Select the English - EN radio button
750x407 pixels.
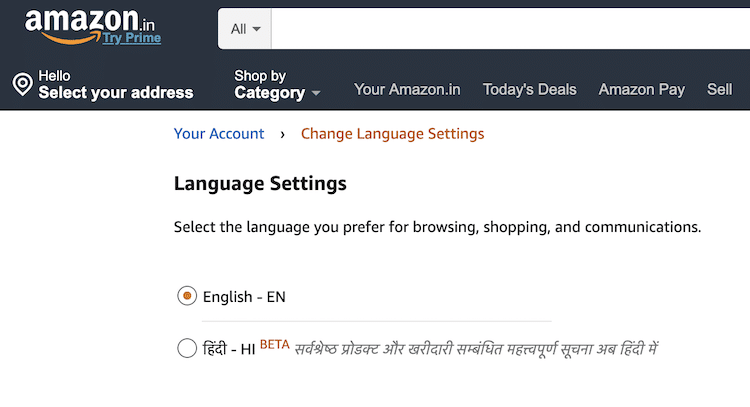187,296
